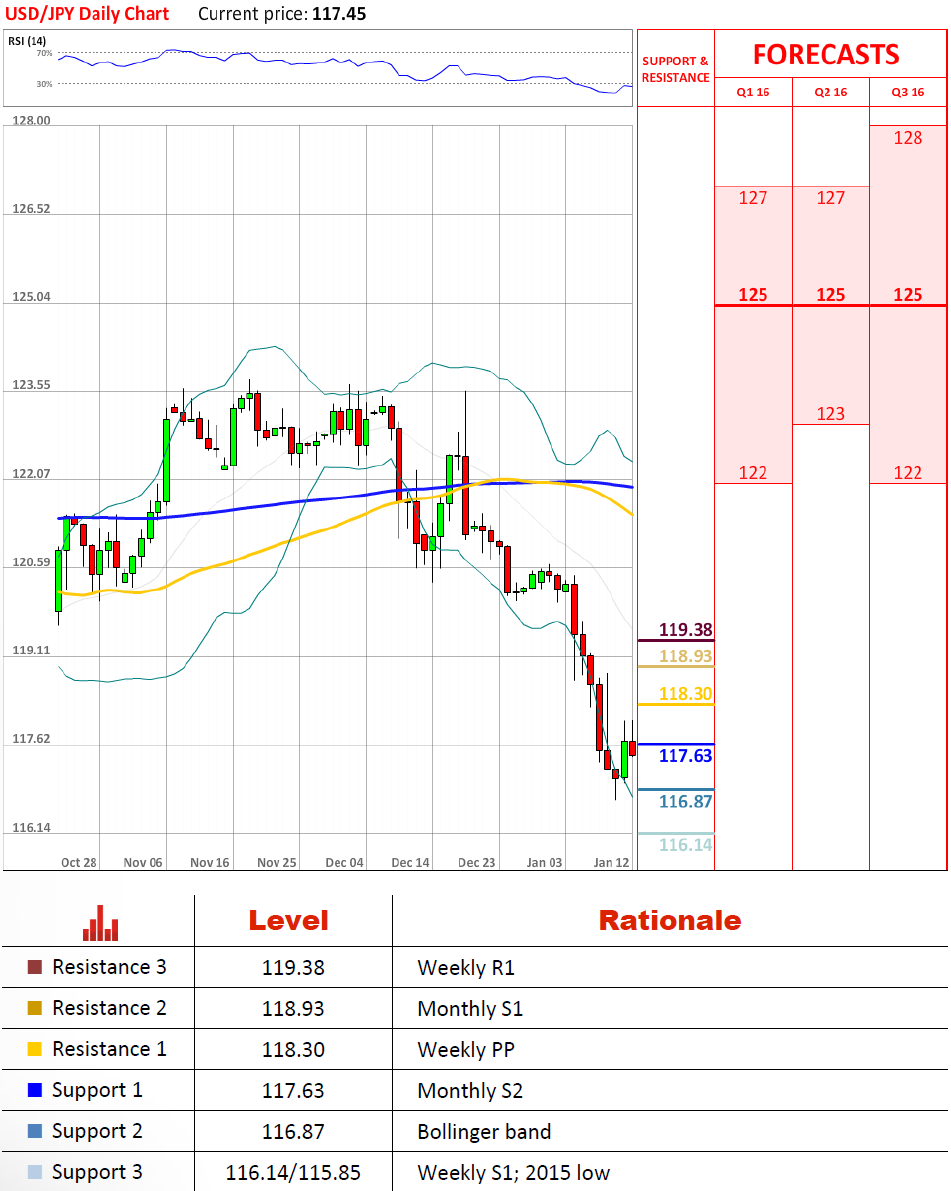Click the 116.14 support level marker beside chart
This screenshot has height=1191, width=951.
685,845
